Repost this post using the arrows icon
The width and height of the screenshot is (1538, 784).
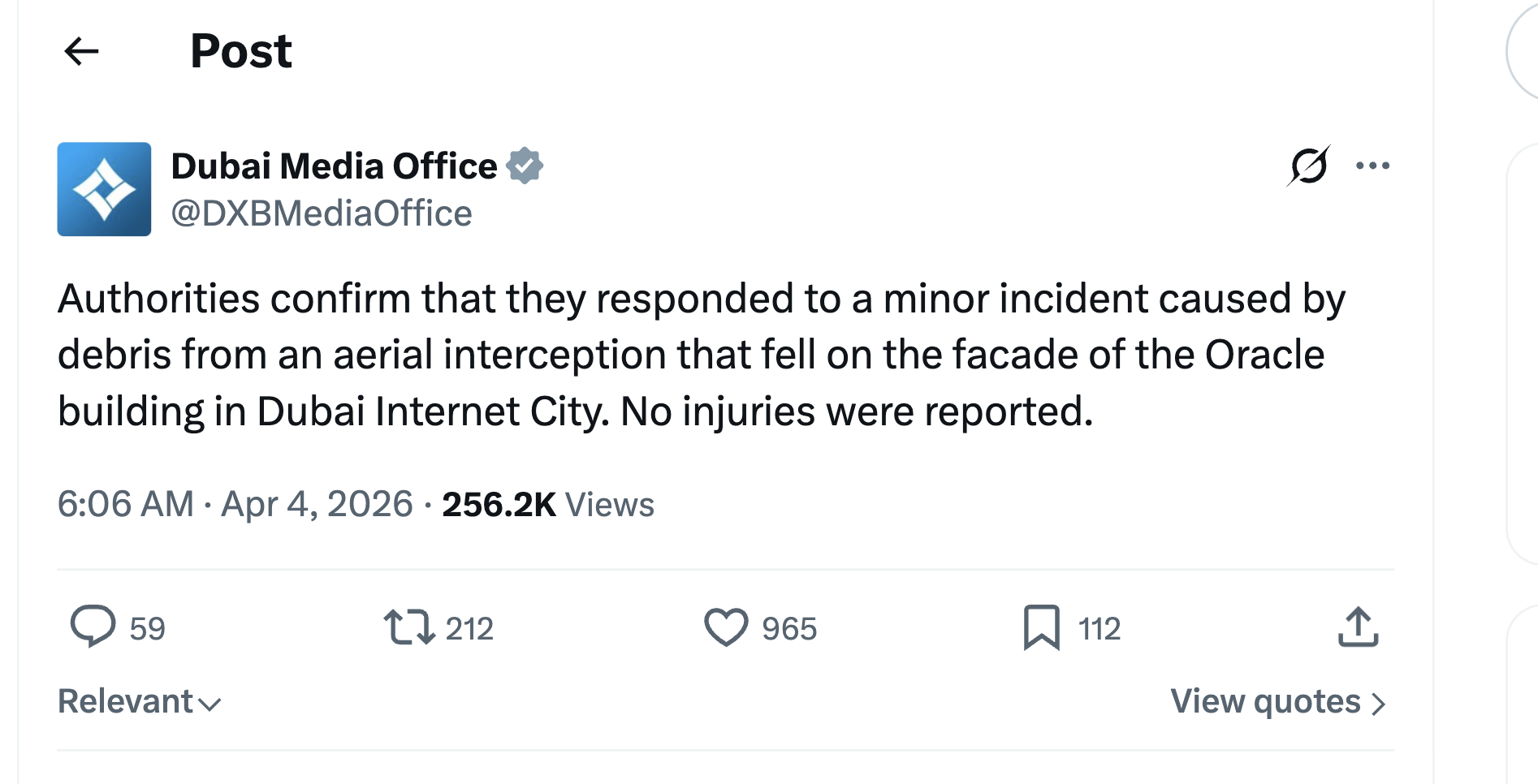click(409, 627)
